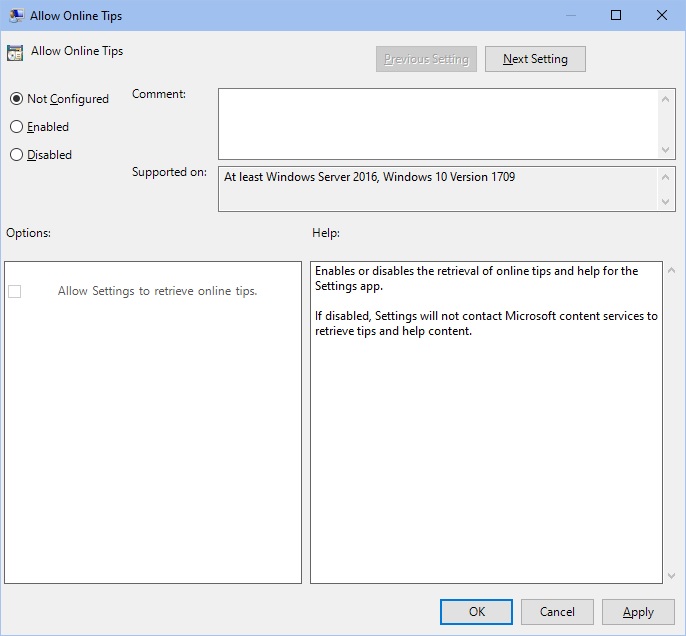Click Help pane scroll down arrow
The image size is (686, 636).
coord(672,576)
